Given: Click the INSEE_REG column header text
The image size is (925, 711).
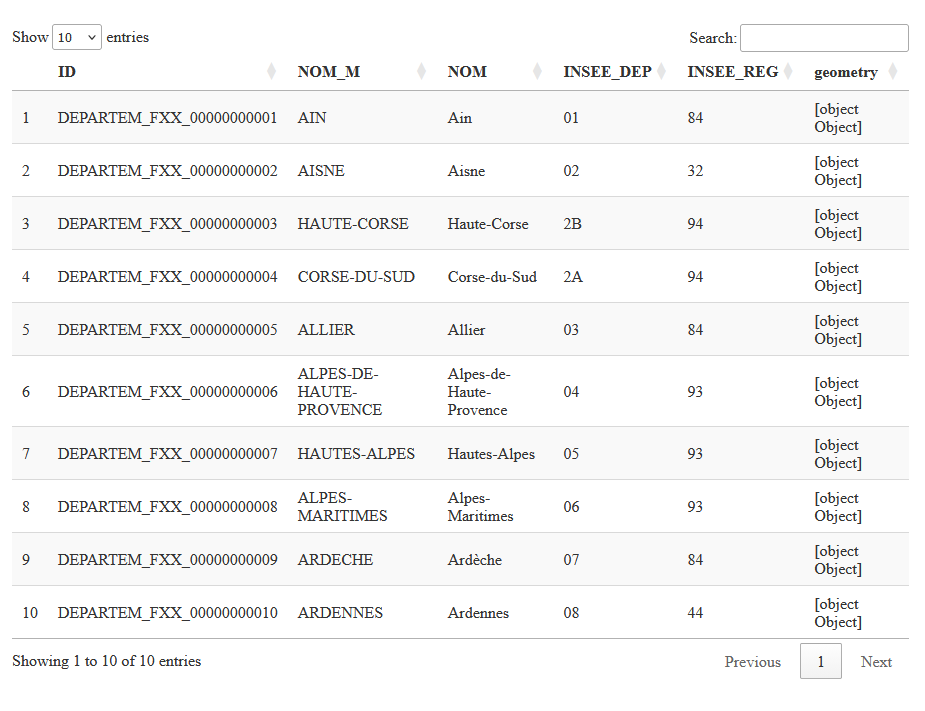Looking at the screenshot, I should pos(732,72).
